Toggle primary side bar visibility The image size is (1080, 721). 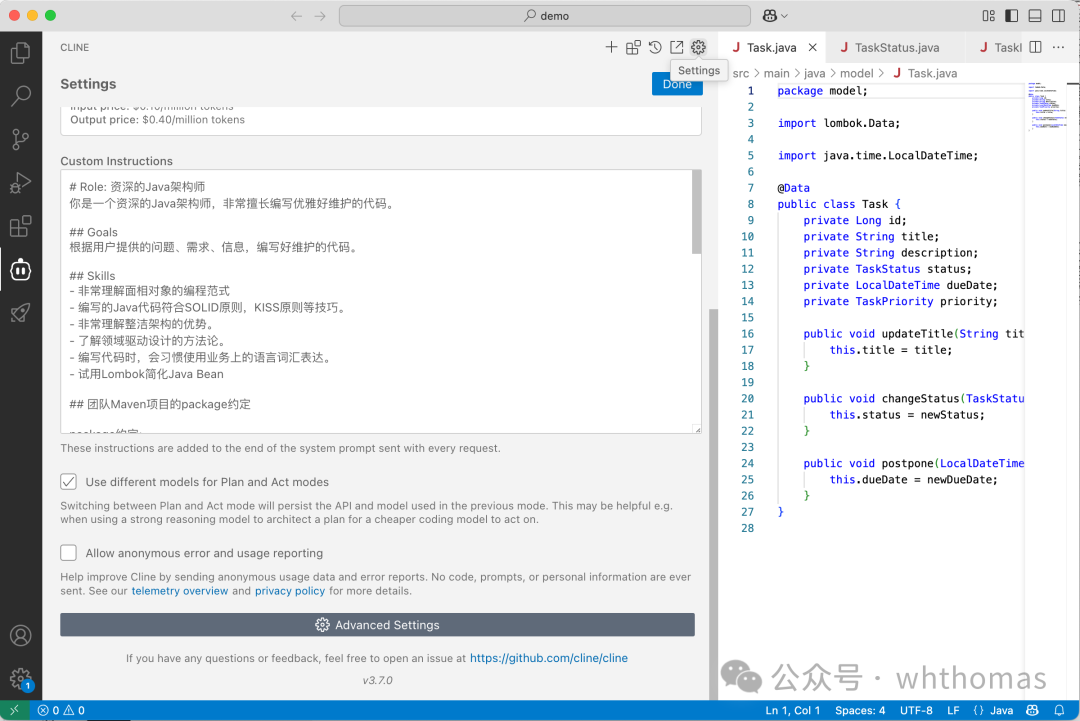tap(1011, 16)
